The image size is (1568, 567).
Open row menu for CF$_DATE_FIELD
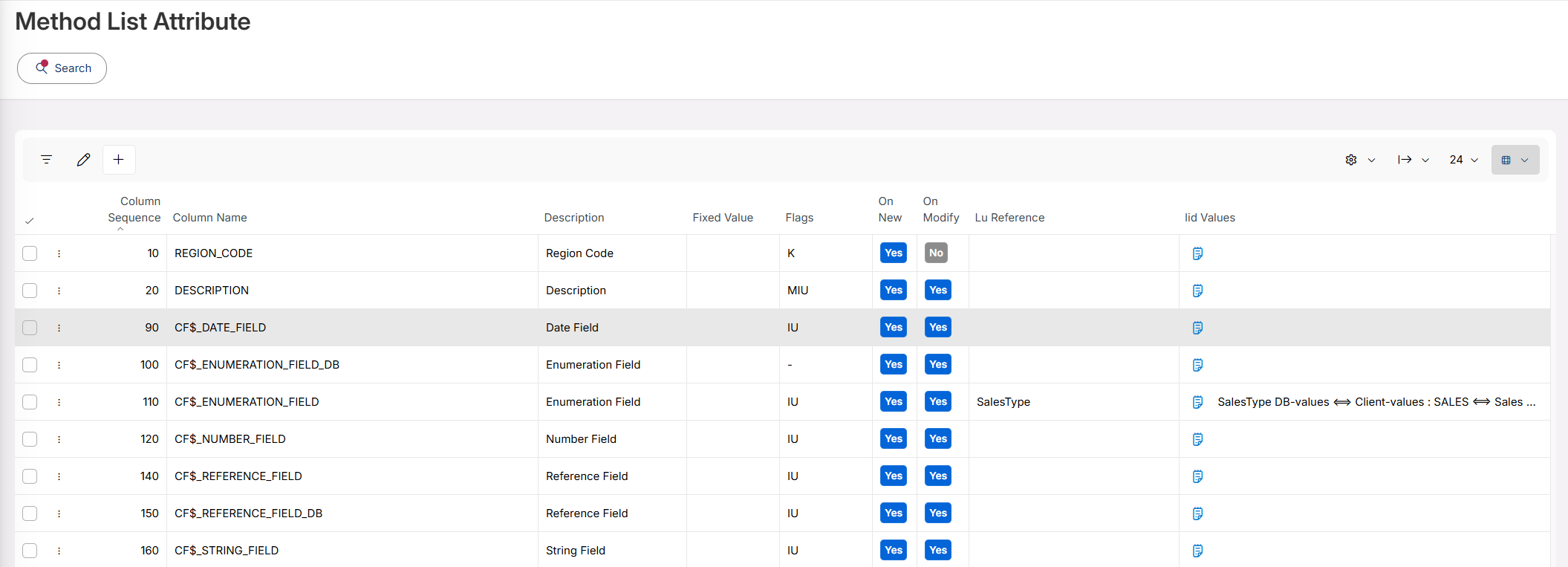coord(59,328)
